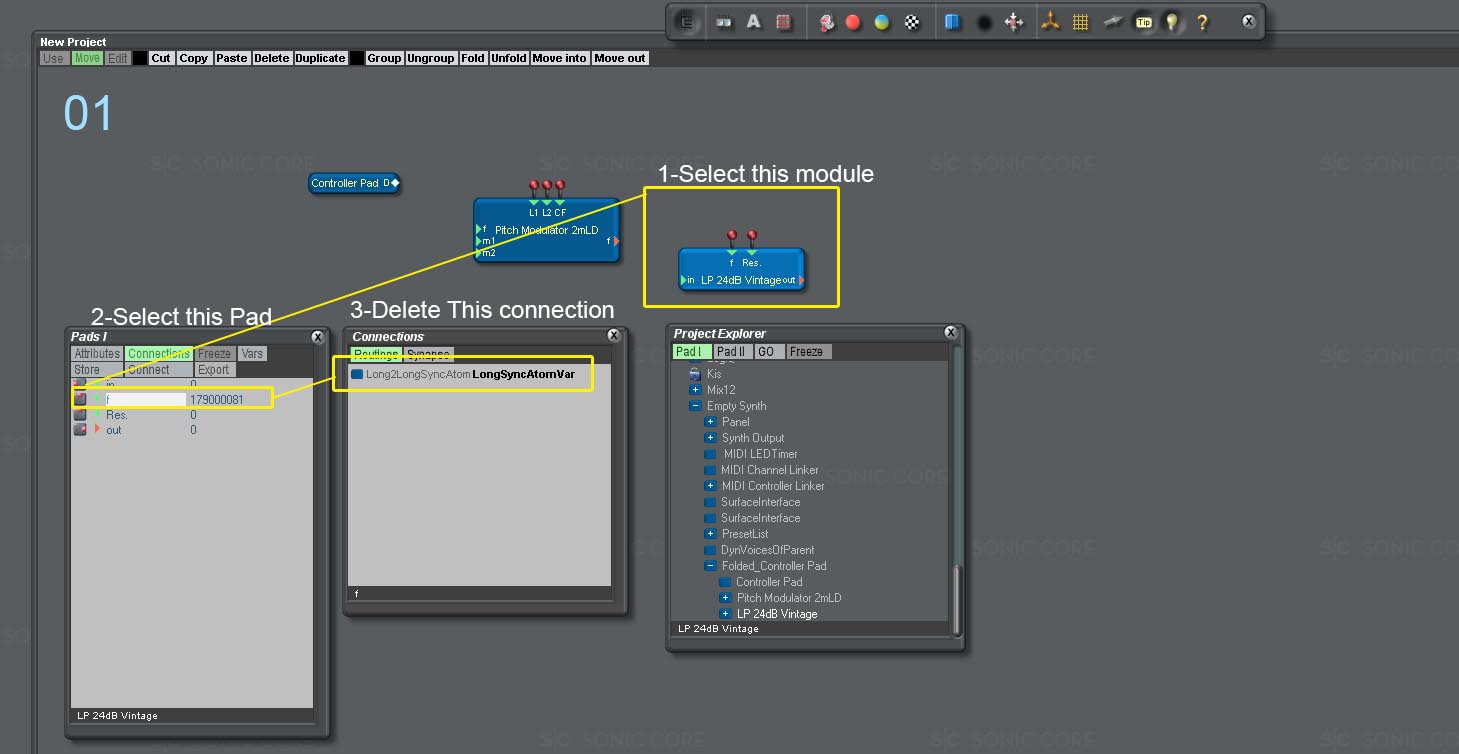Open Help via the question mark icon

pos(1203,22)
